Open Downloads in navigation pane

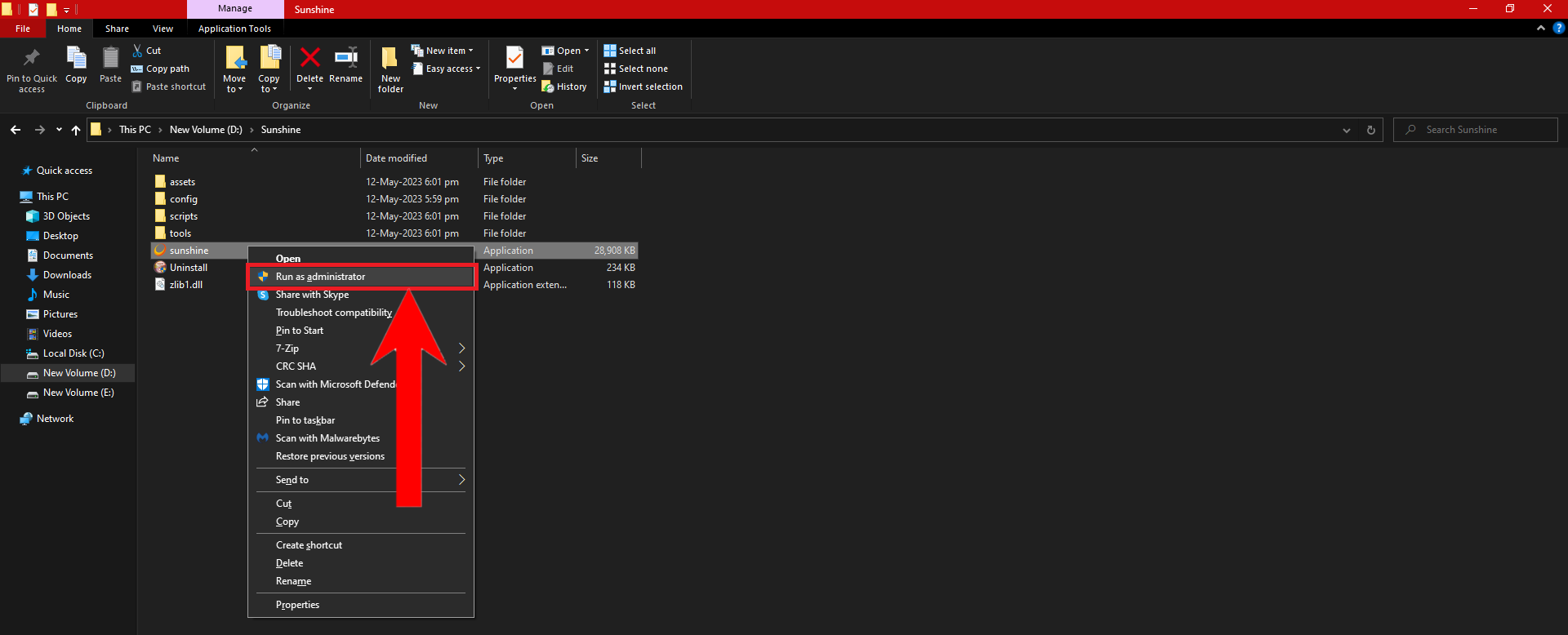click(67, 275)
